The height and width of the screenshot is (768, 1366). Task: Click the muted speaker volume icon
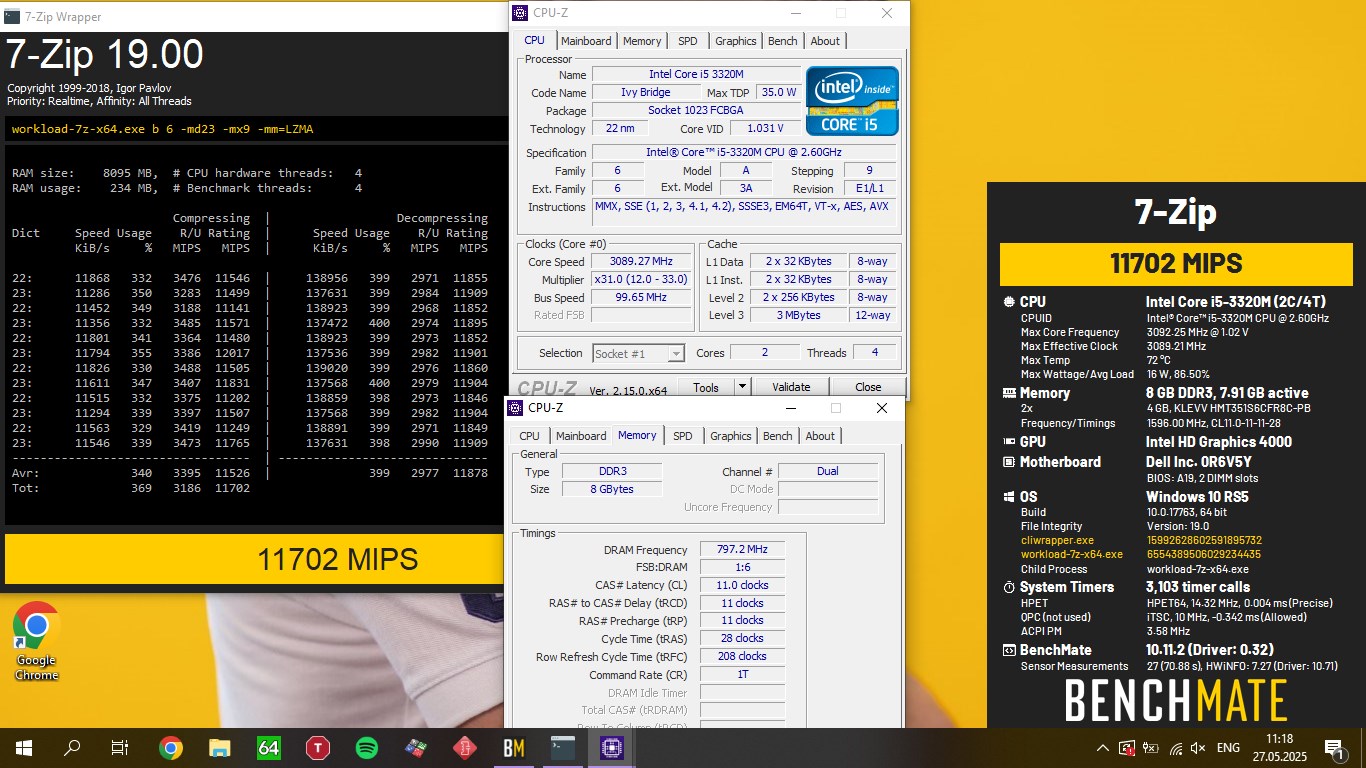(1198, 748)
